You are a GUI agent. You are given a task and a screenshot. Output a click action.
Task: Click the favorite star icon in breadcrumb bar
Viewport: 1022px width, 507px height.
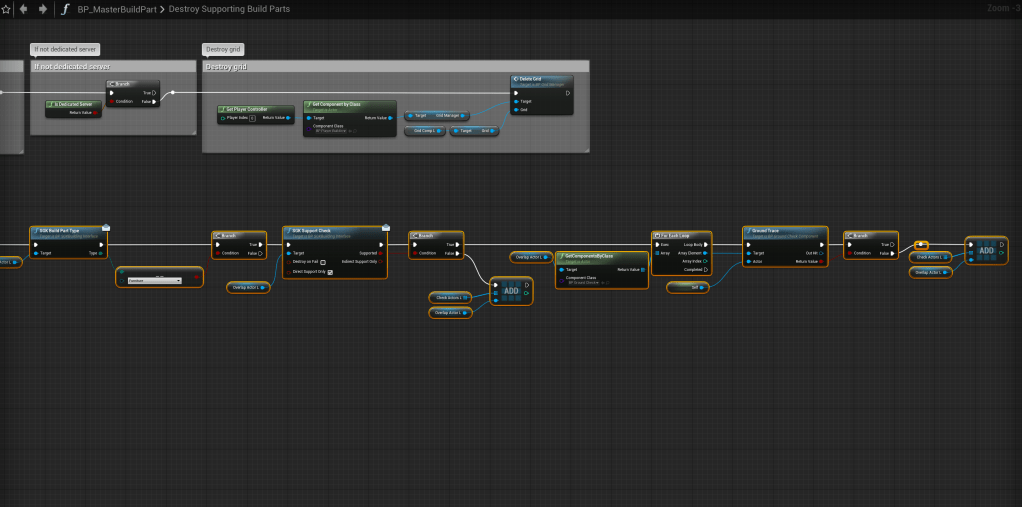pyautogui.click(x=5, y=9)
